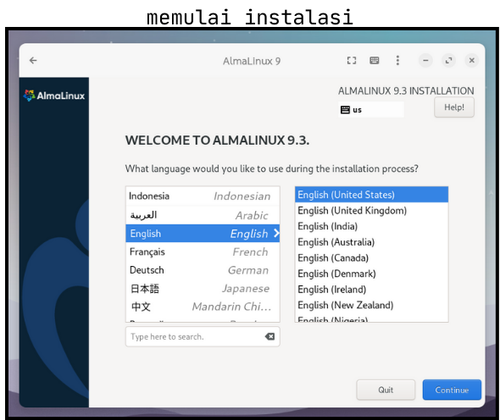Toggle fullscreen mode icon in header
500x420 pixels.
(x=351, y=60)
